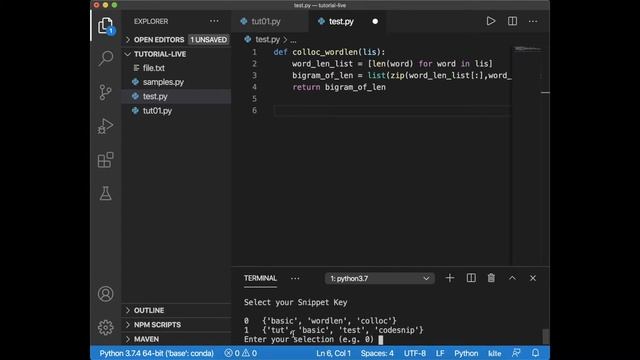640x360 pixels.
Task: Open editor More Actions ellipsis
Action: (533, 21)
